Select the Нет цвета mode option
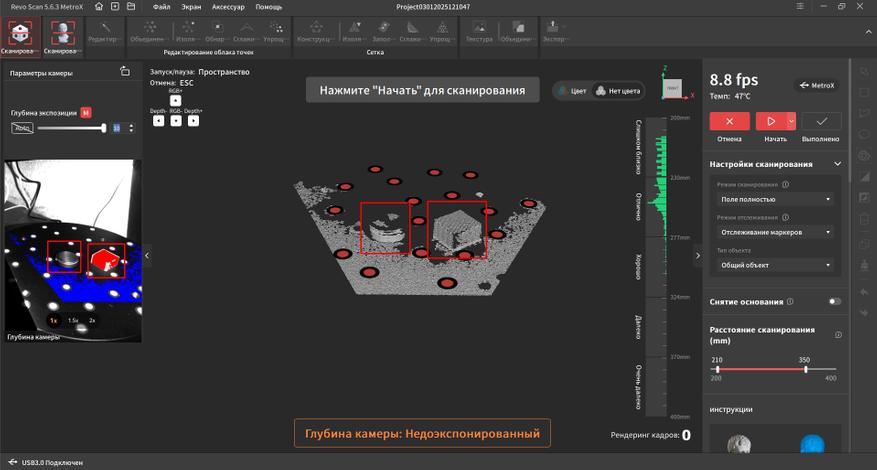The image size is (877, 470). [619, 90]
